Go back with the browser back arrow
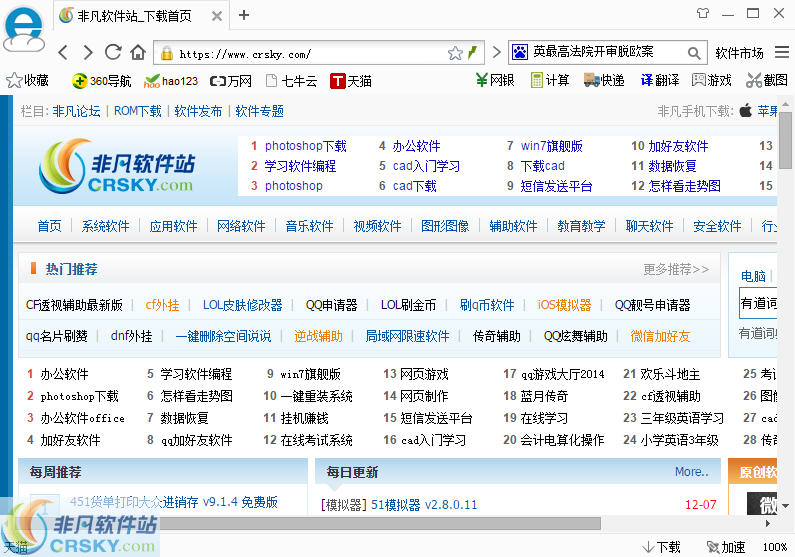The height and width of the screenshot is (557, 795). (63, 53)
